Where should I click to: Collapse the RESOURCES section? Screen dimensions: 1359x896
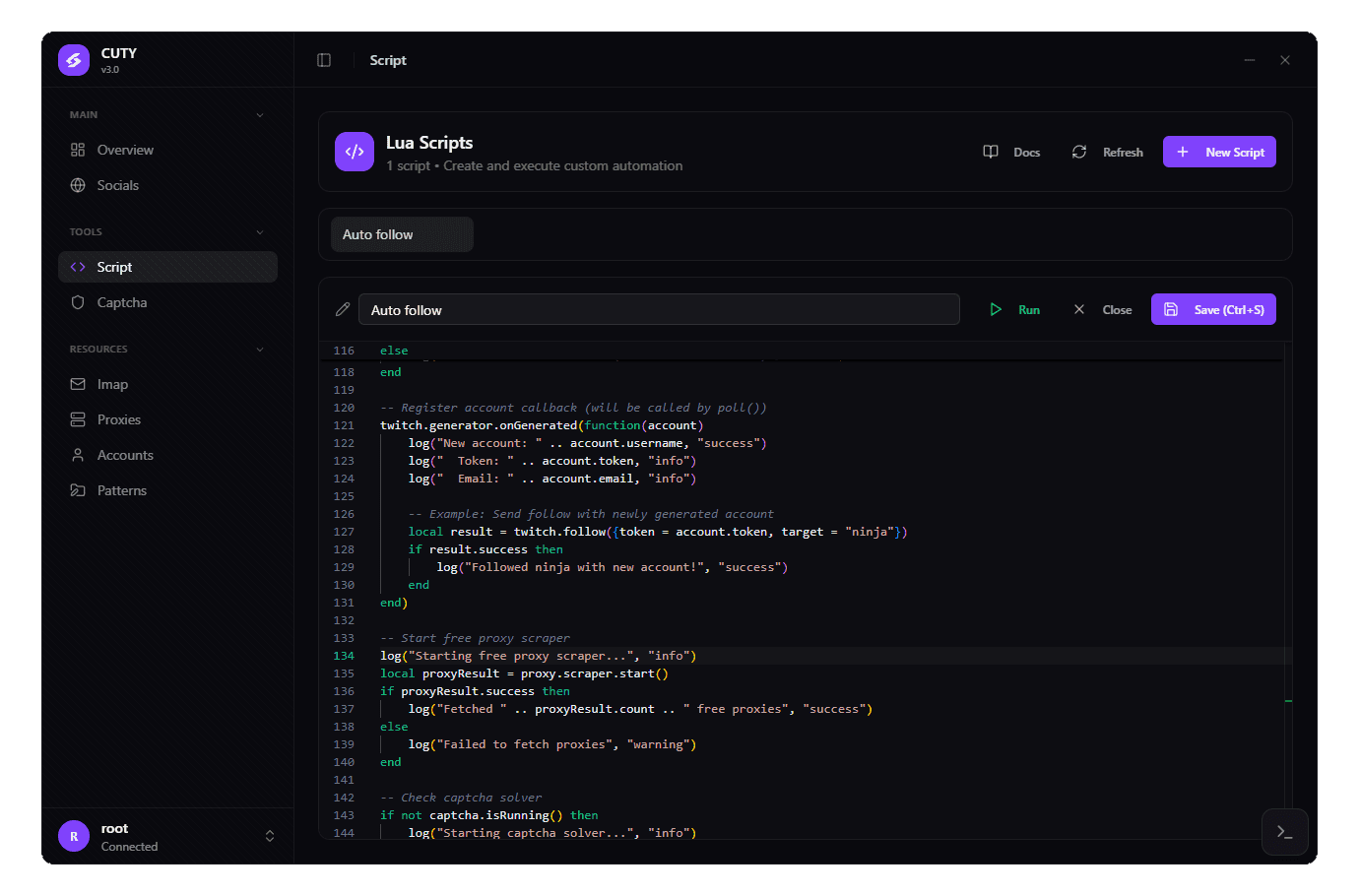259,349
